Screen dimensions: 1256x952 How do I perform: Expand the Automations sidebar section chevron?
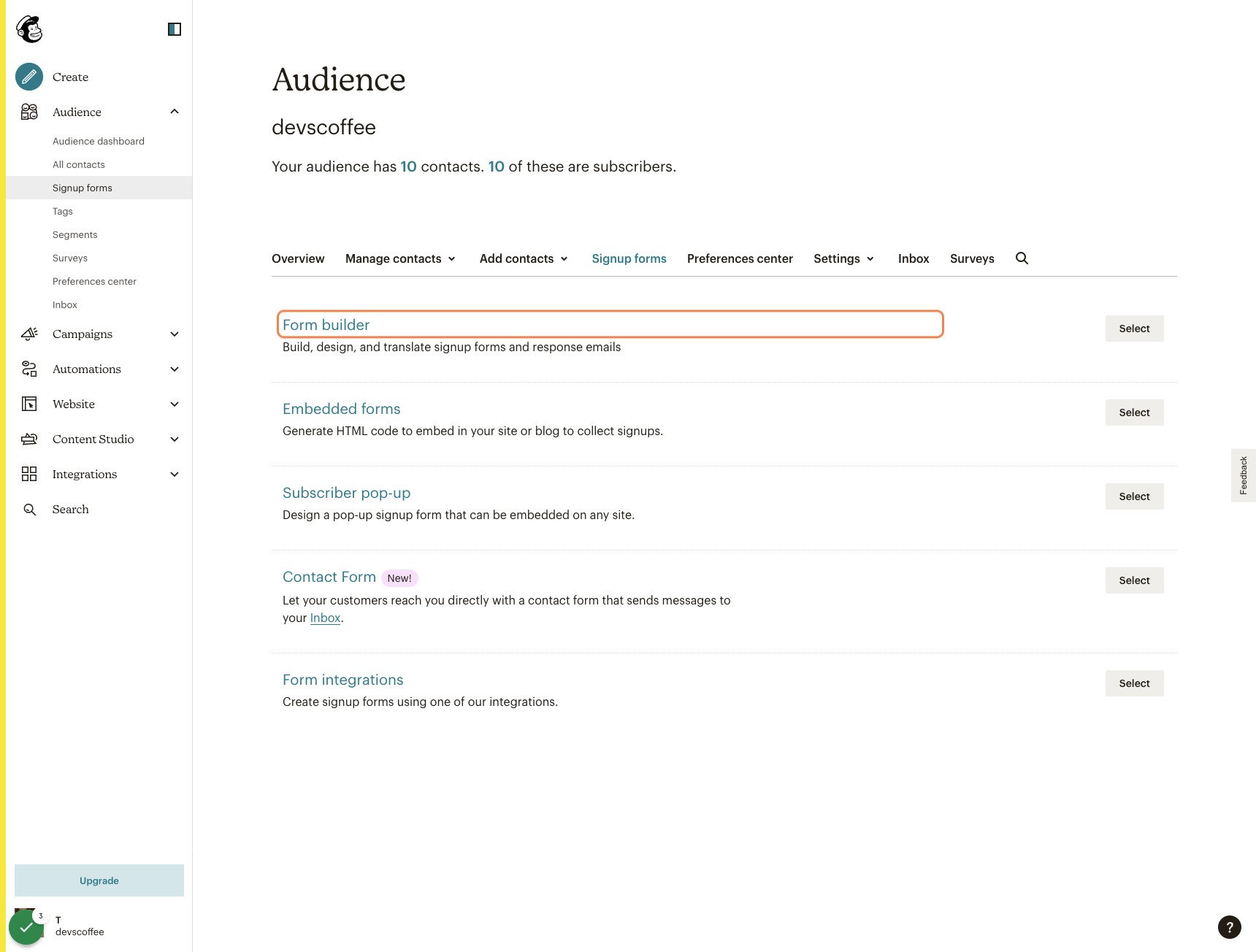tap(175, 369)
